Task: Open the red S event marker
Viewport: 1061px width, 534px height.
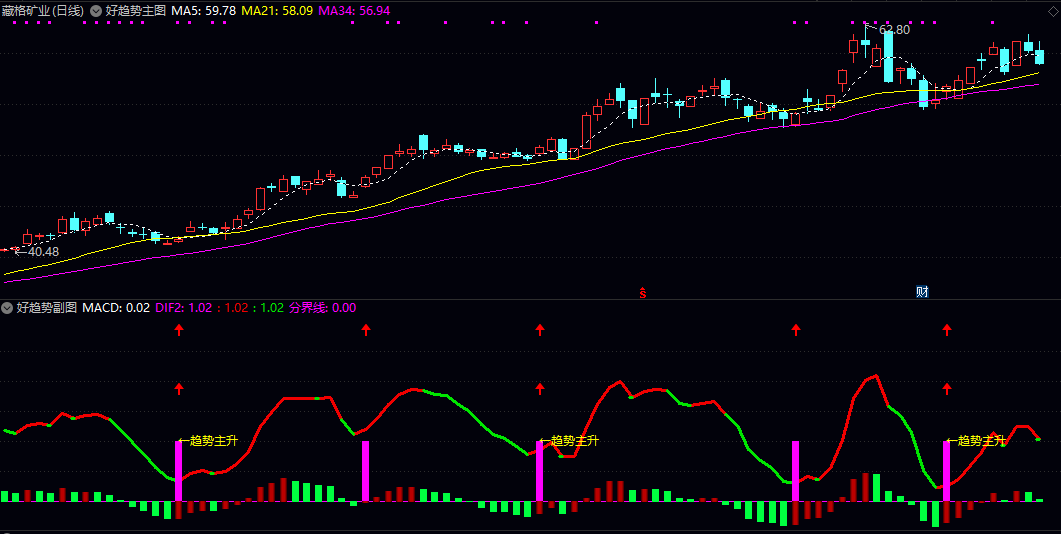Action: pos(643,292)
